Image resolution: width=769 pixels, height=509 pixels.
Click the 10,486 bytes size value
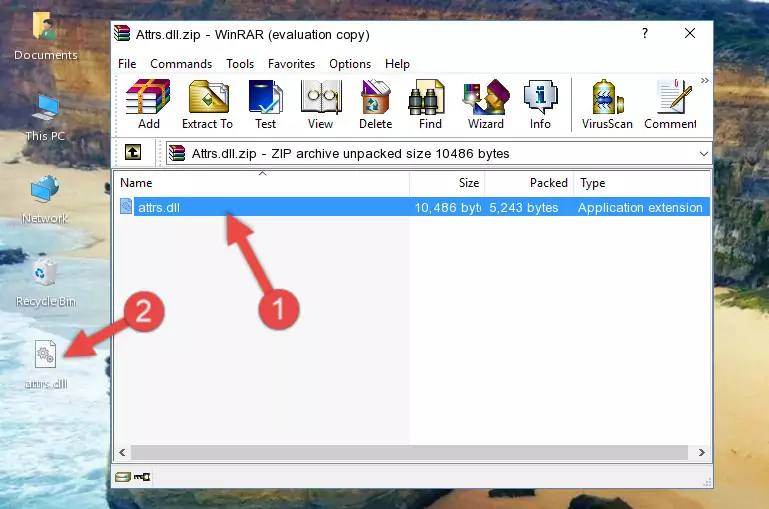tap(447, 207)
